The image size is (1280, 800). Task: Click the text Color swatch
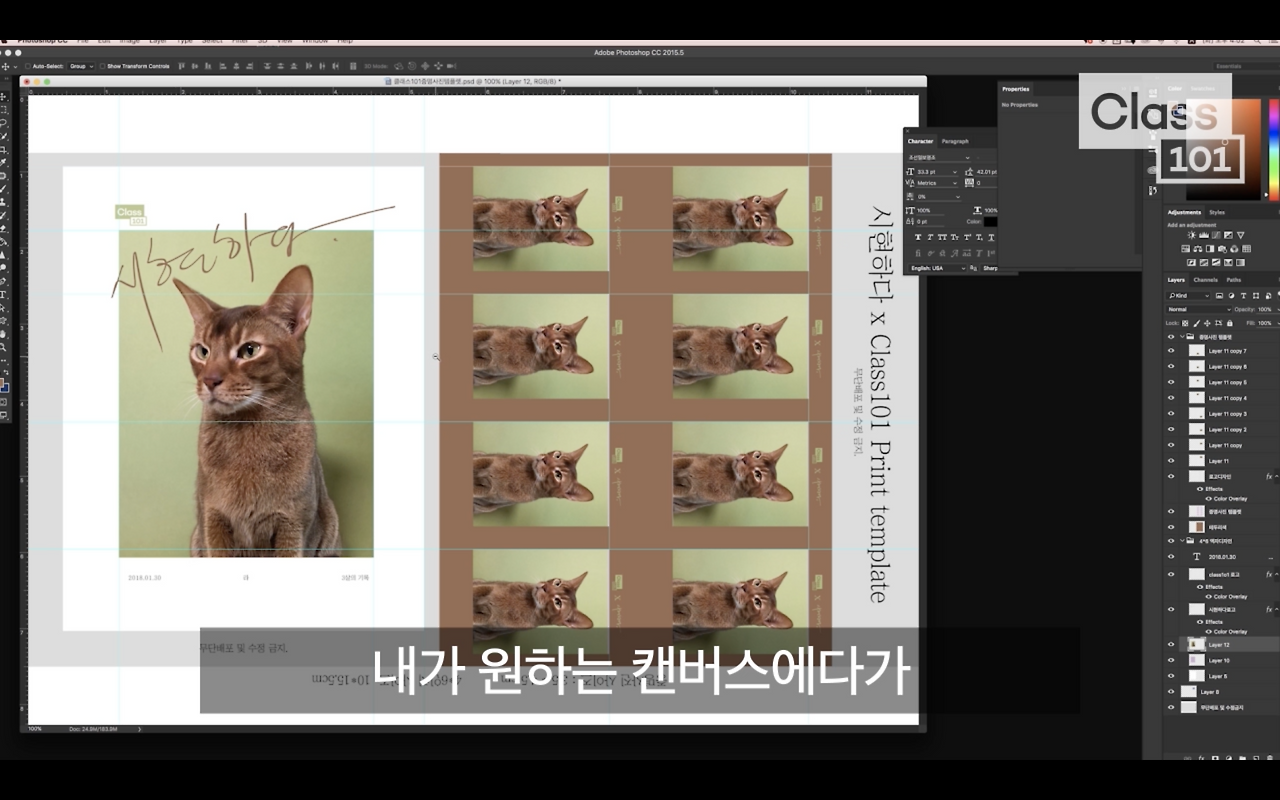(x=991, y=222)
